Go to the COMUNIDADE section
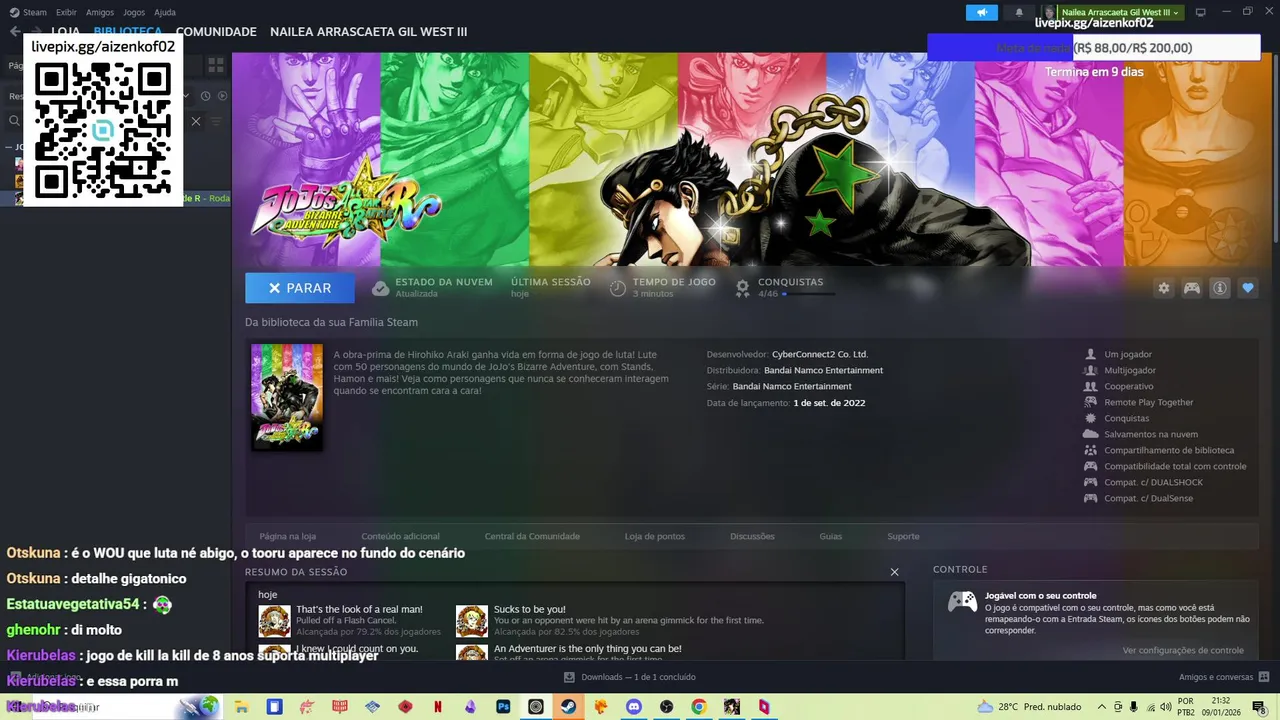The height and width of the screenshot is (720, 1280). 216,32
